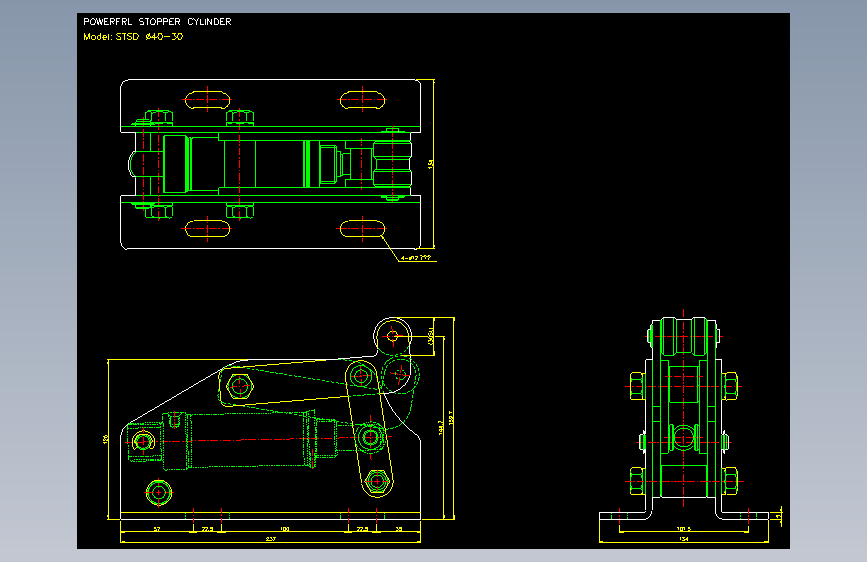This screenshot has height=562, width=867.
Task: Pick the '100' dimension in side view
Action: pyautogui.click(x=284, y=529)
